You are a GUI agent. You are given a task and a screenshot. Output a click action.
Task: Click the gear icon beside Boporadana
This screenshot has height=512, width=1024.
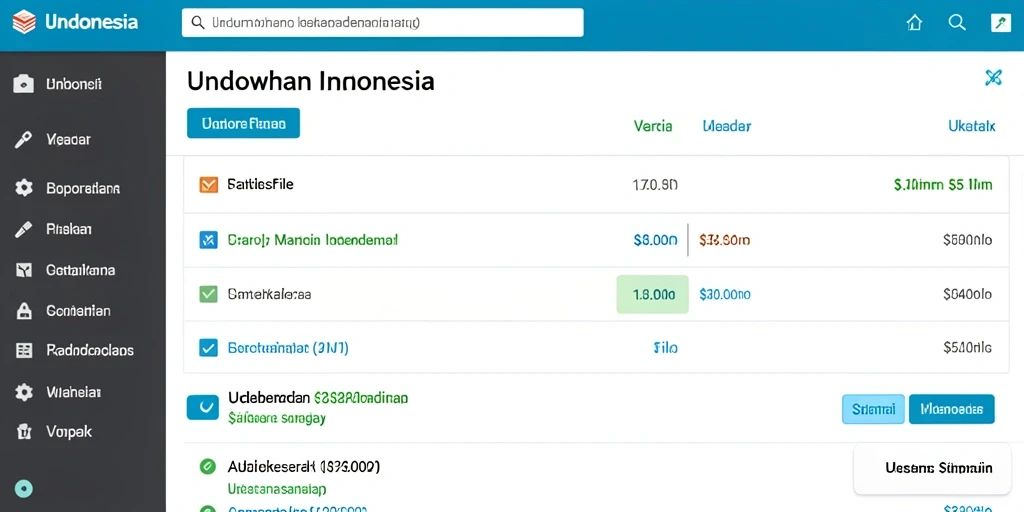(x=24, y=188)
